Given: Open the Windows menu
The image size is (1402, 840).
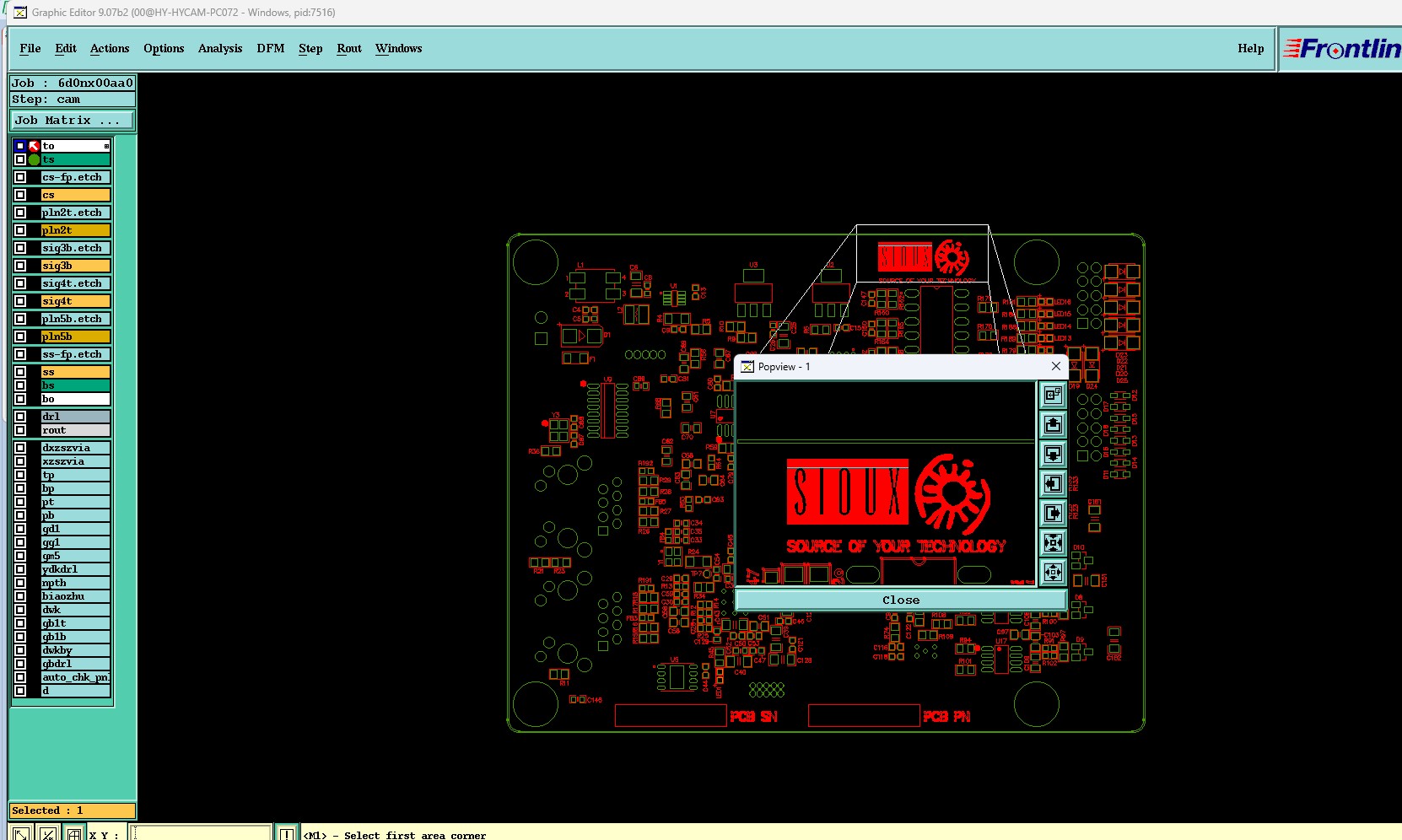Looking at the screenshot, I should point(399,49).
